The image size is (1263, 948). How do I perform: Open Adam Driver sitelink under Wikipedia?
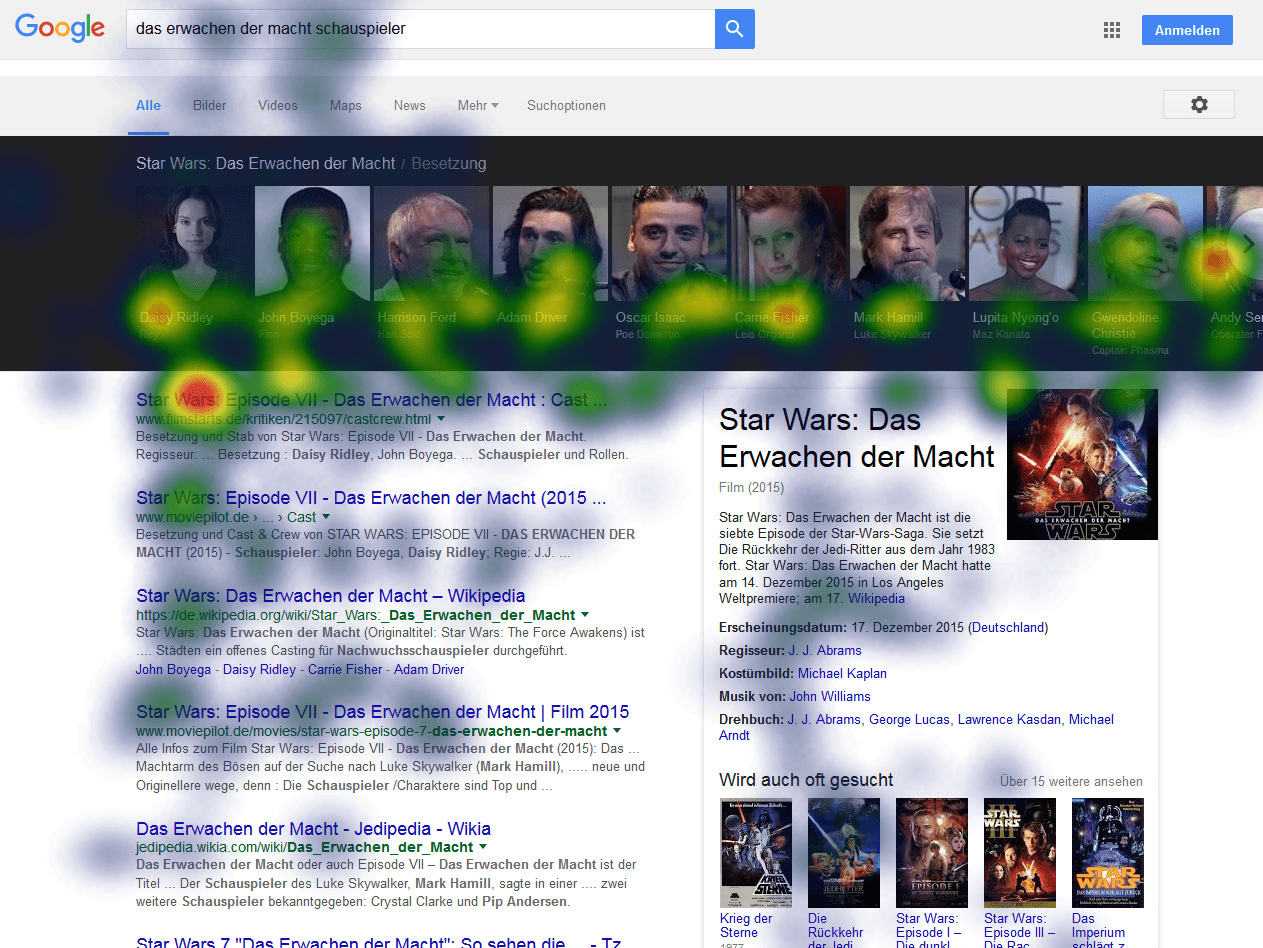coord(429,669)
